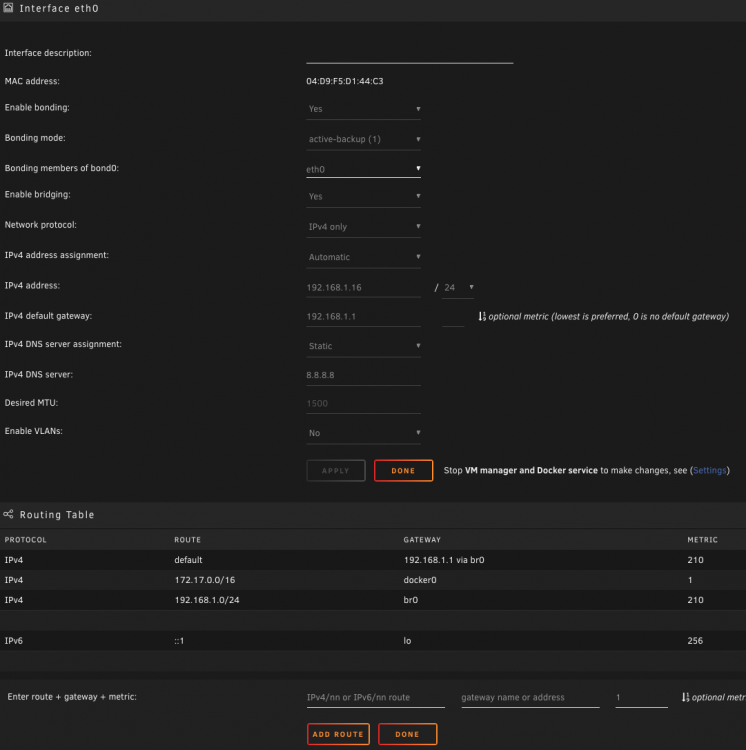746x750 pixels.
Task: Click the gateway optional metric field
Action: point(453,317)
